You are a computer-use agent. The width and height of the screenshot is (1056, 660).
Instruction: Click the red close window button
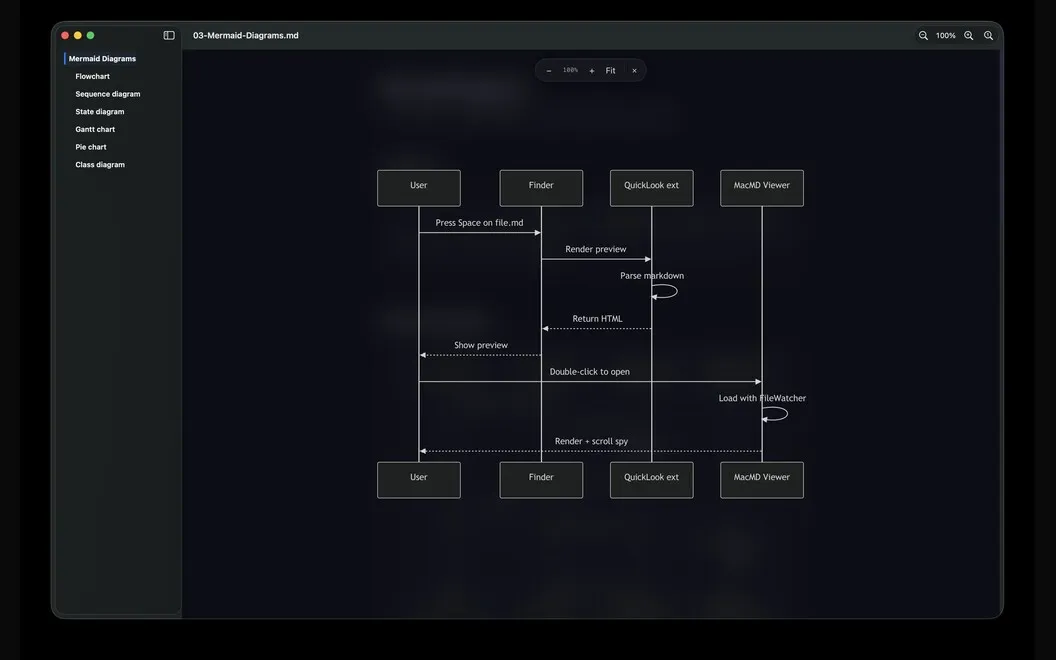(x=65, y=36)
